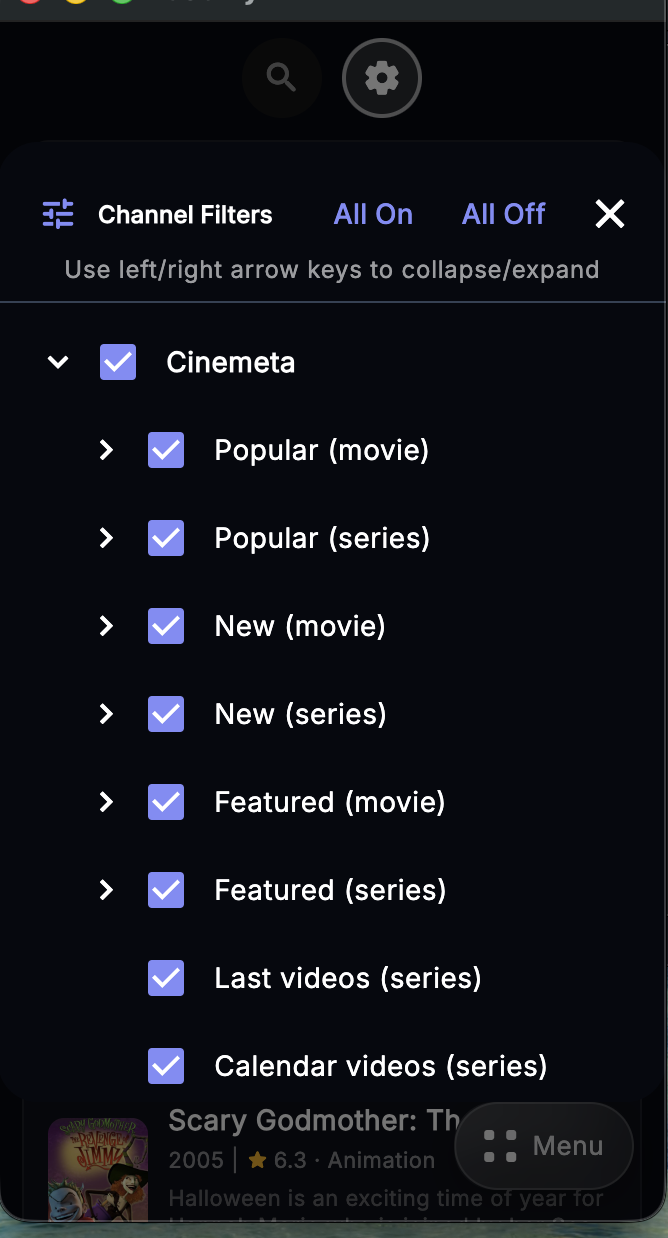
Task: Click the expand arrow beside New (movie)
Action: [x=106, y=626]
